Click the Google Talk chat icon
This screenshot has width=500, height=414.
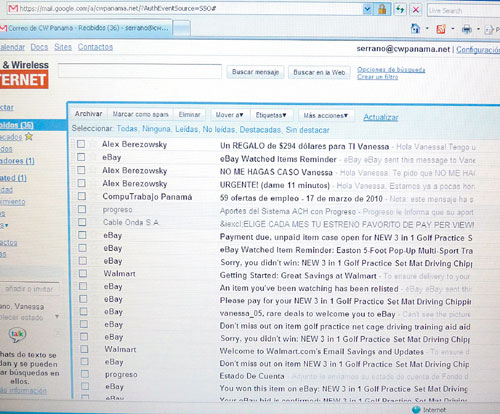(17, 334)
